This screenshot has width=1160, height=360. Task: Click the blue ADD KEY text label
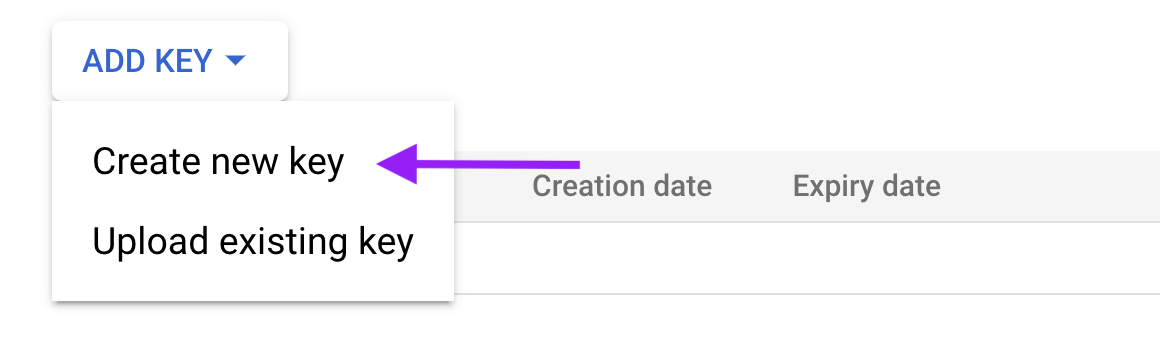(x=147, y=61)
